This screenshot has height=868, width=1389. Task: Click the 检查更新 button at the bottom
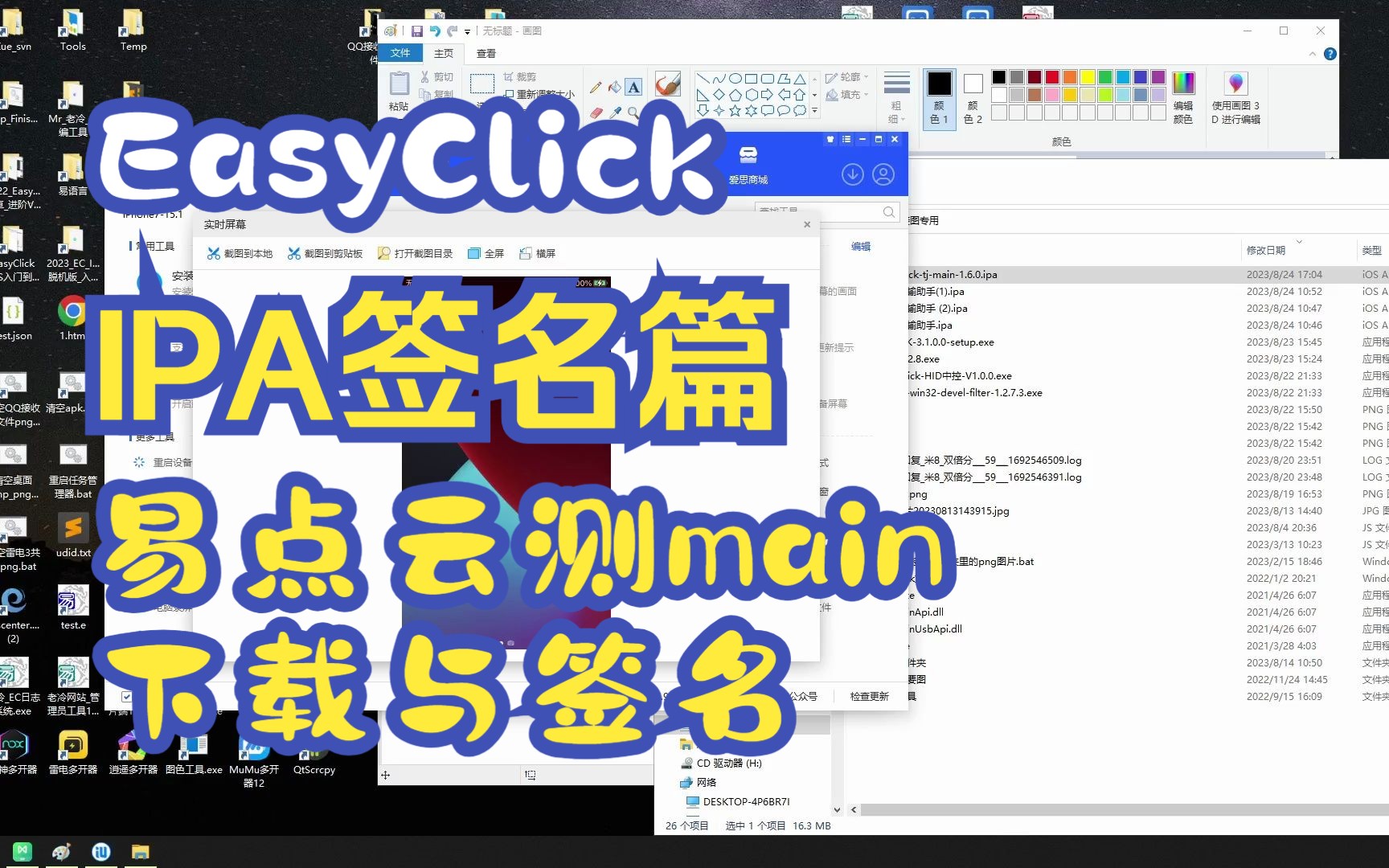869,697
